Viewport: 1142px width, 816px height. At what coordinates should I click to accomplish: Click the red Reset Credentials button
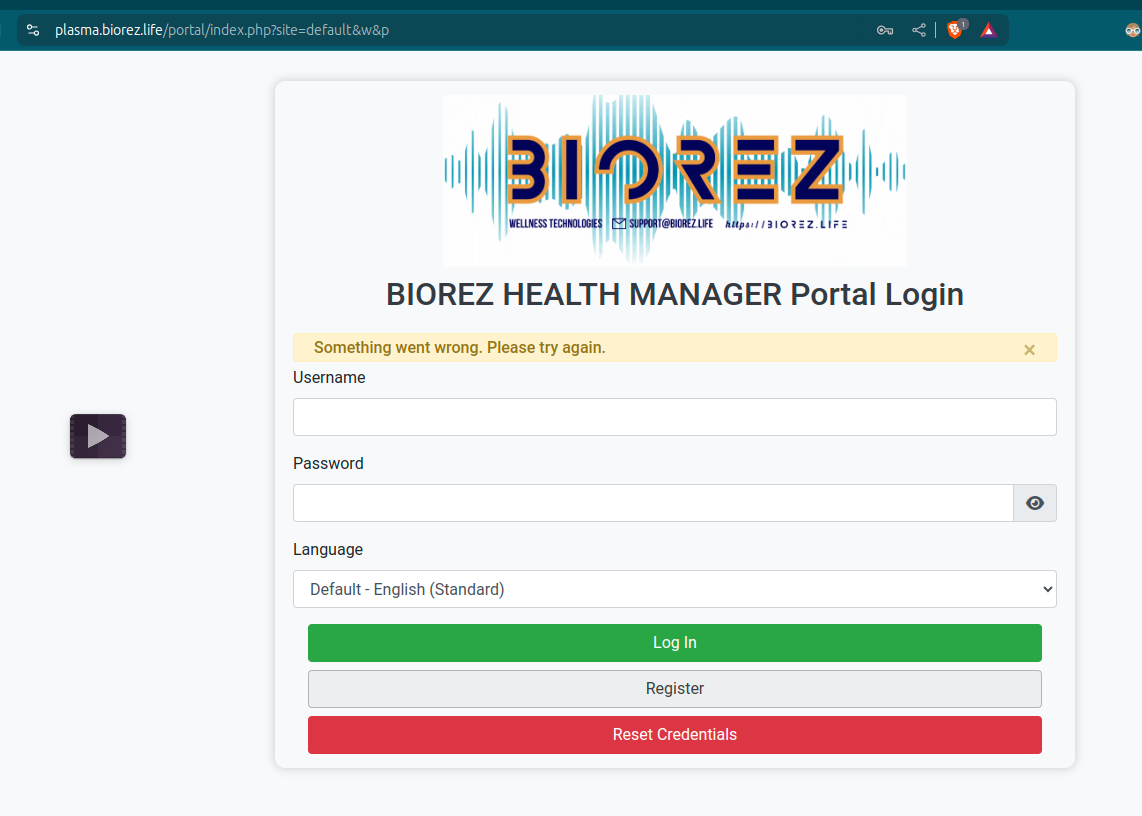click(674, 734)
